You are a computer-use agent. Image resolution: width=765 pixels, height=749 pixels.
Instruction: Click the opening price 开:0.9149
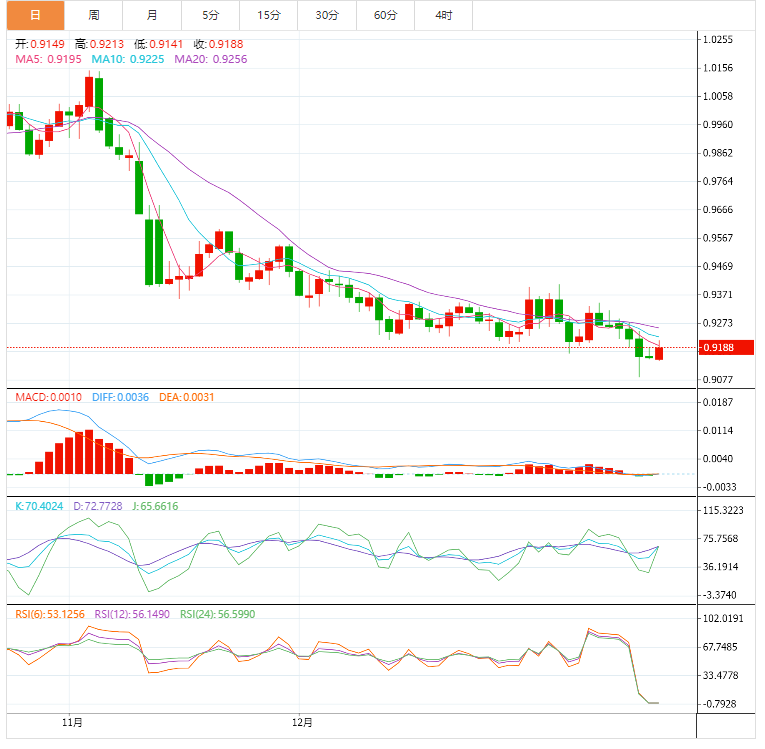[40, 44]
